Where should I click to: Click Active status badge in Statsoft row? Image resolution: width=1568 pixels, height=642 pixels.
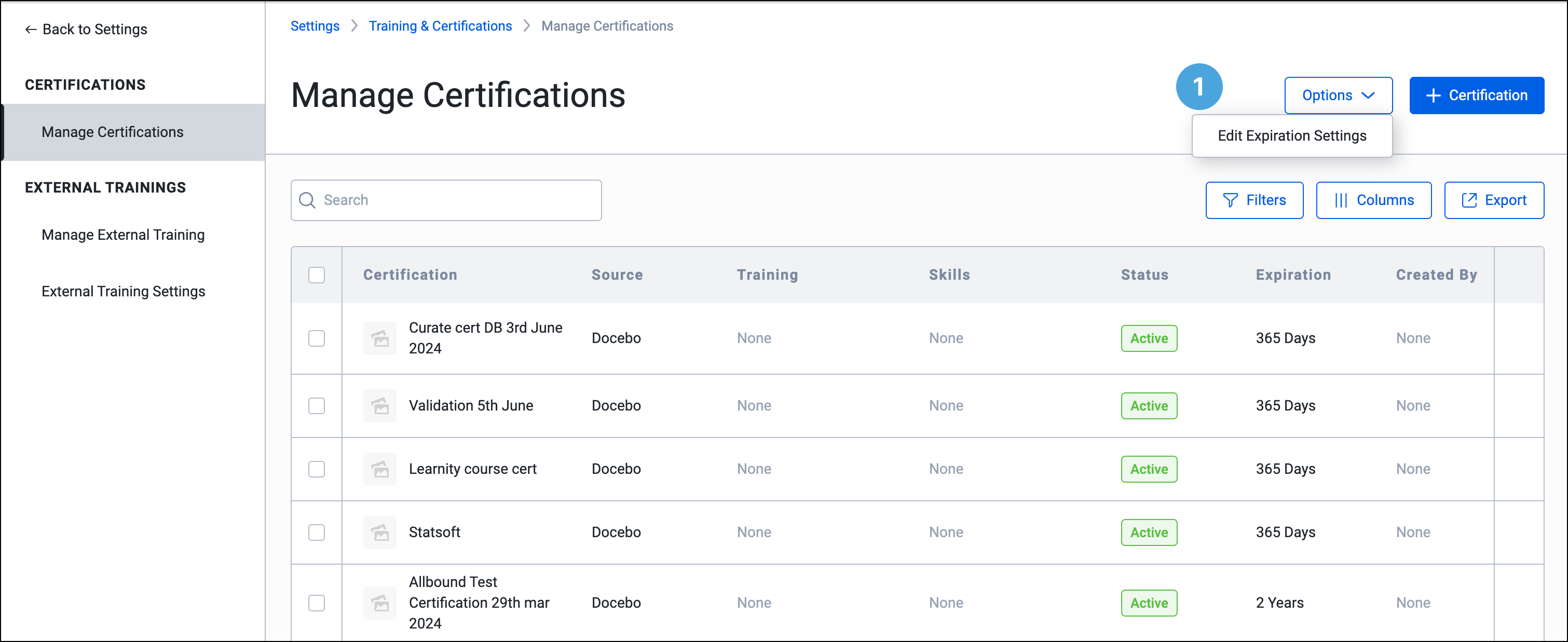[x=1149, y=532]
